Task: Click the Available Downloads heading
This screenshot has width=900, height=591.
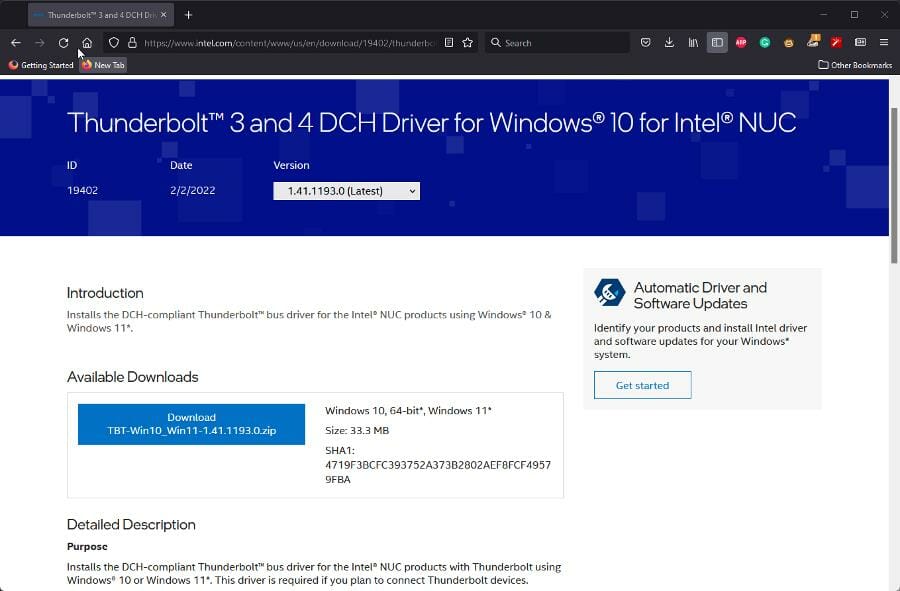Action: [133, 377]
